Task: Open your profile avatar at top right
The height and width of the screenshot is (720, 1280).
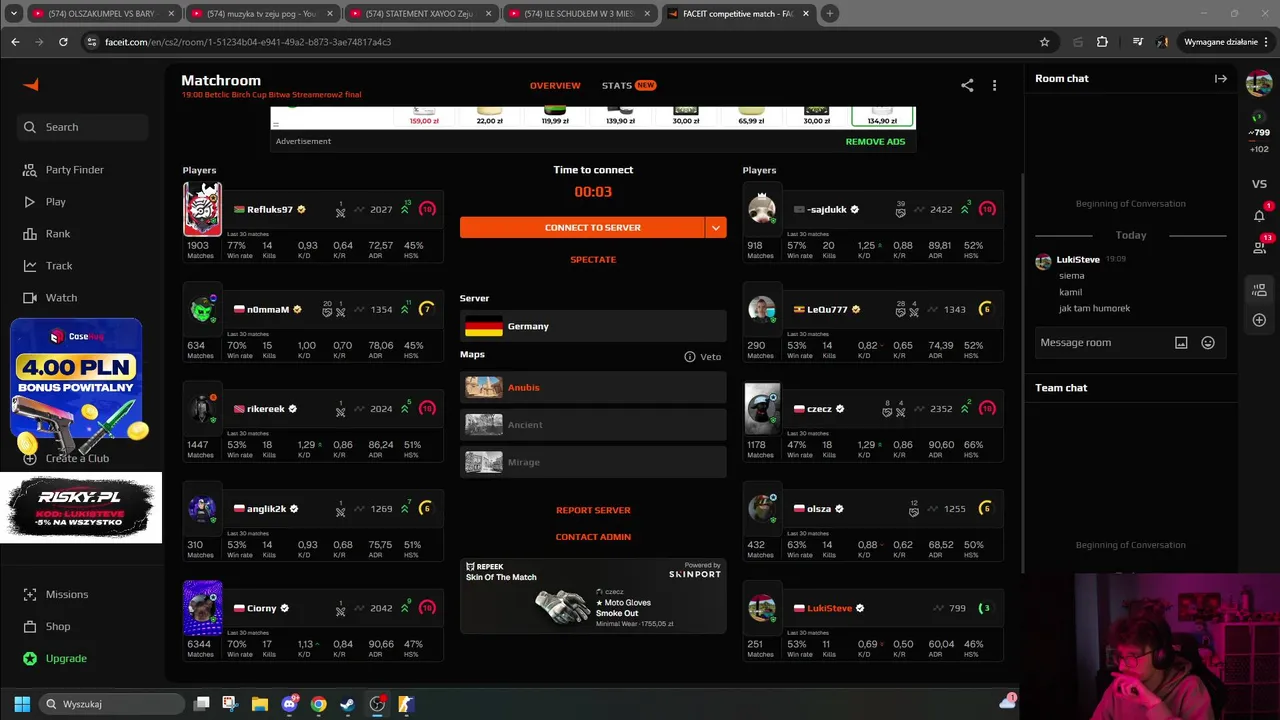Action: (1258, 83)
